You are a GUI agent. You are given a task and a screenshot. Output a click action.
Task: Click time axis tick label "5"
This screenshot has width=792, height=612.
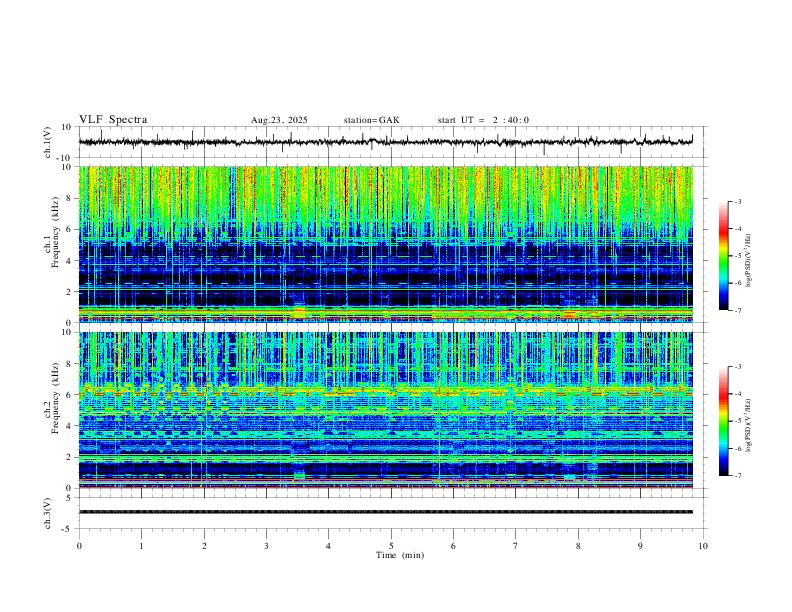point(391,546)
